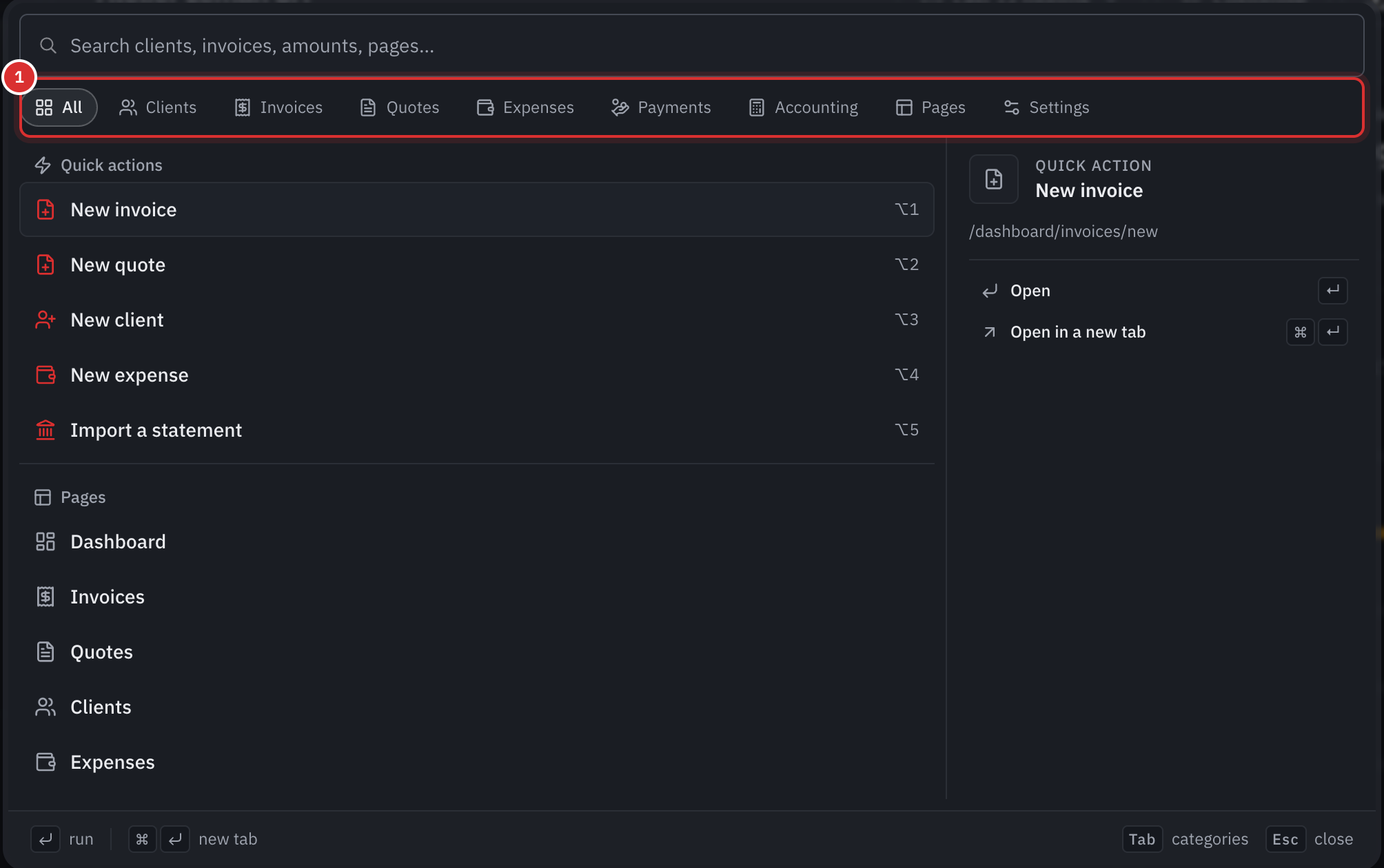Viewport: 1384px width, 868px height.
Task: Switch to the Pages category tab
Action: point(930,107)
